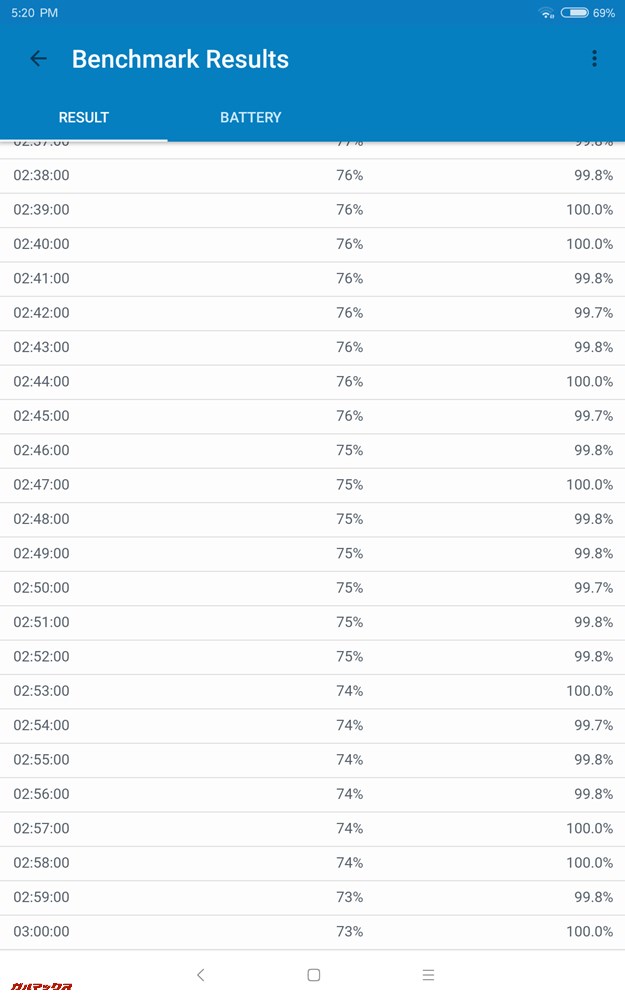Tap the 02:53:00 timestamp entry
This screenshot has width=625, height=1000.
click(x=42, y=691)
